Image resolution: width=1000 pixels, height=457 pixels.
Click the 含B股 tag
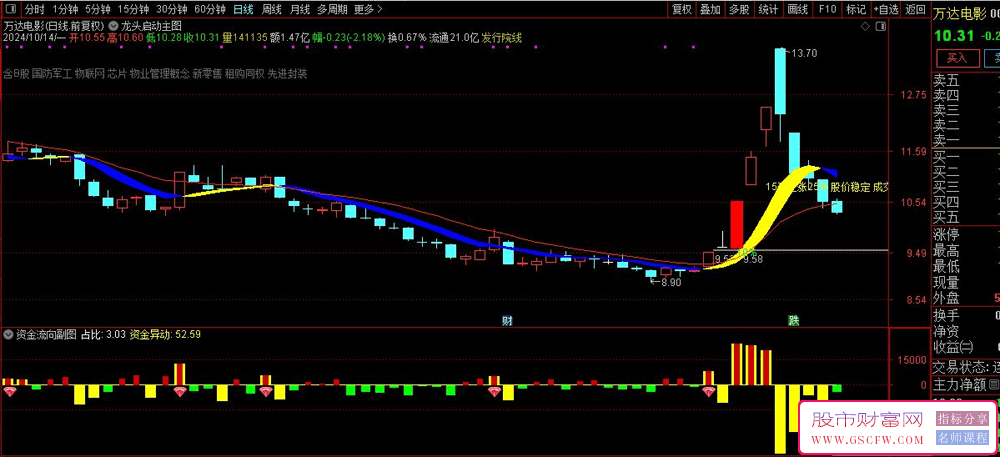pyautogui.click(x=16, y=73)
